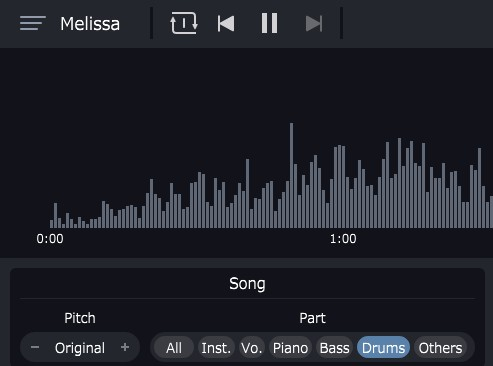This screenshot has width=493, height=366.
Task: Pause playback
Action: pos(269,23)
